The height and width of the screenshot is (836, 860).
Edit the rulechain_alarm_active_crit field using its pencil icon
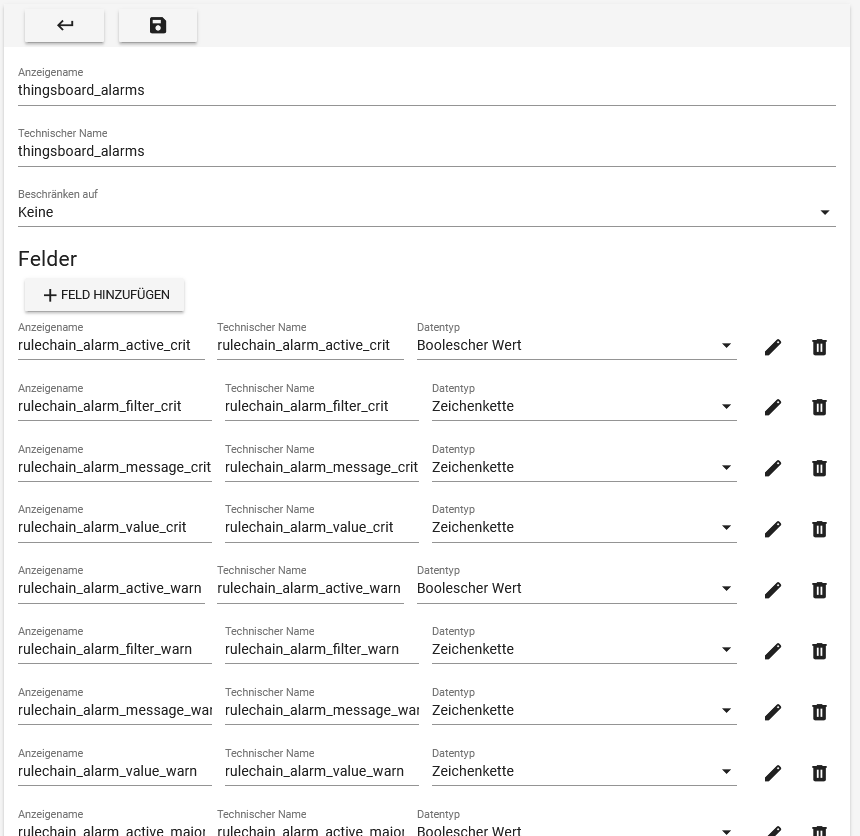click(772, 347)
